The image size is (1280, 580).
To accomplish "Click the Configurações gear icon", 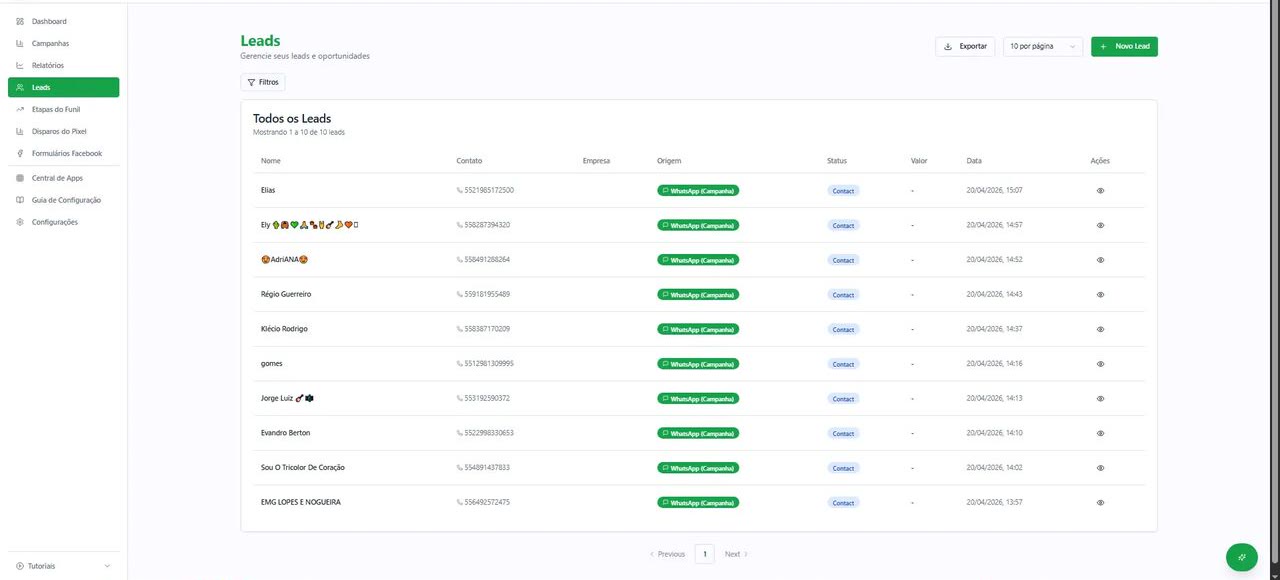I will pos(20,222).
